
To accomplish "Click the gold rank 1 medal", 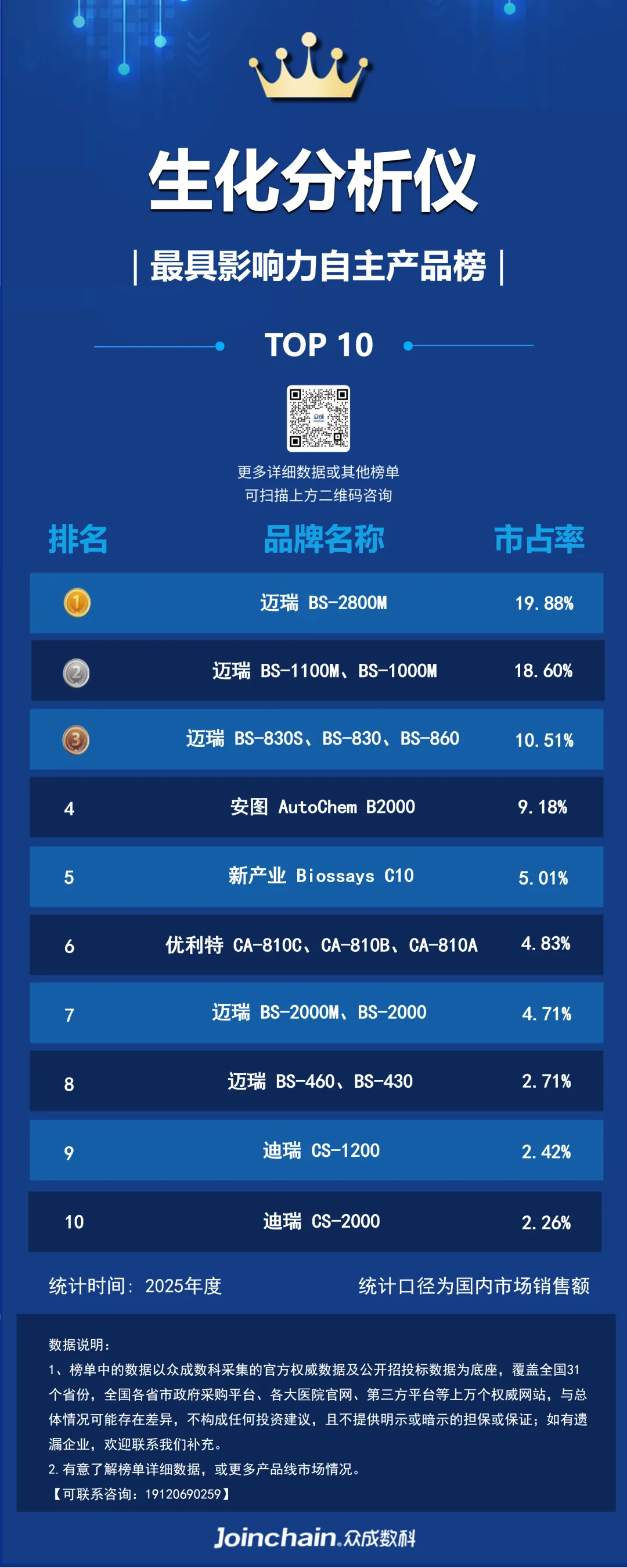I will coord(77,603).
